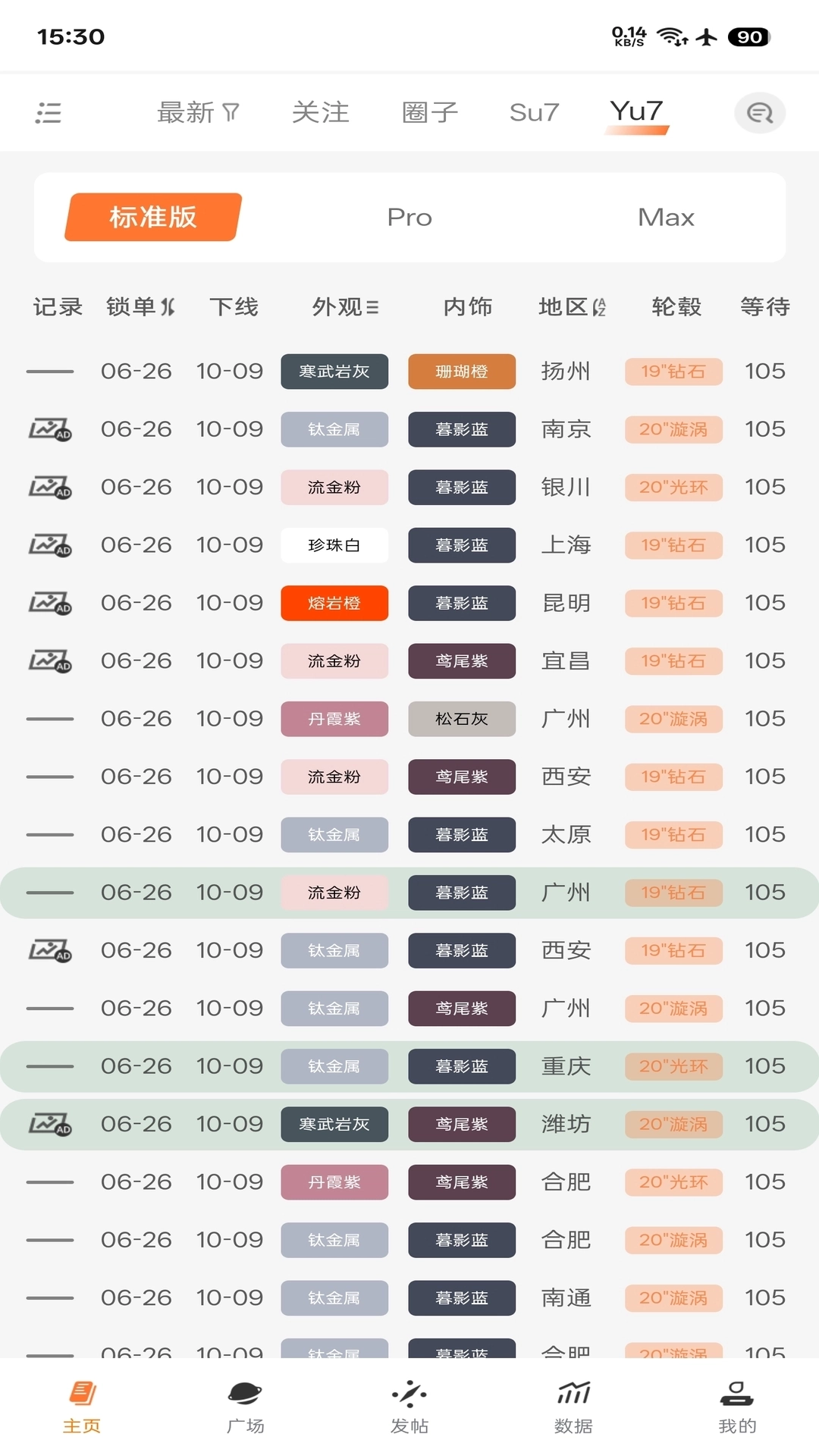This screenshot has height=1456, width=819.
Task: Tap the 关注 link in the top bar
Action: [x=321, y=111]
